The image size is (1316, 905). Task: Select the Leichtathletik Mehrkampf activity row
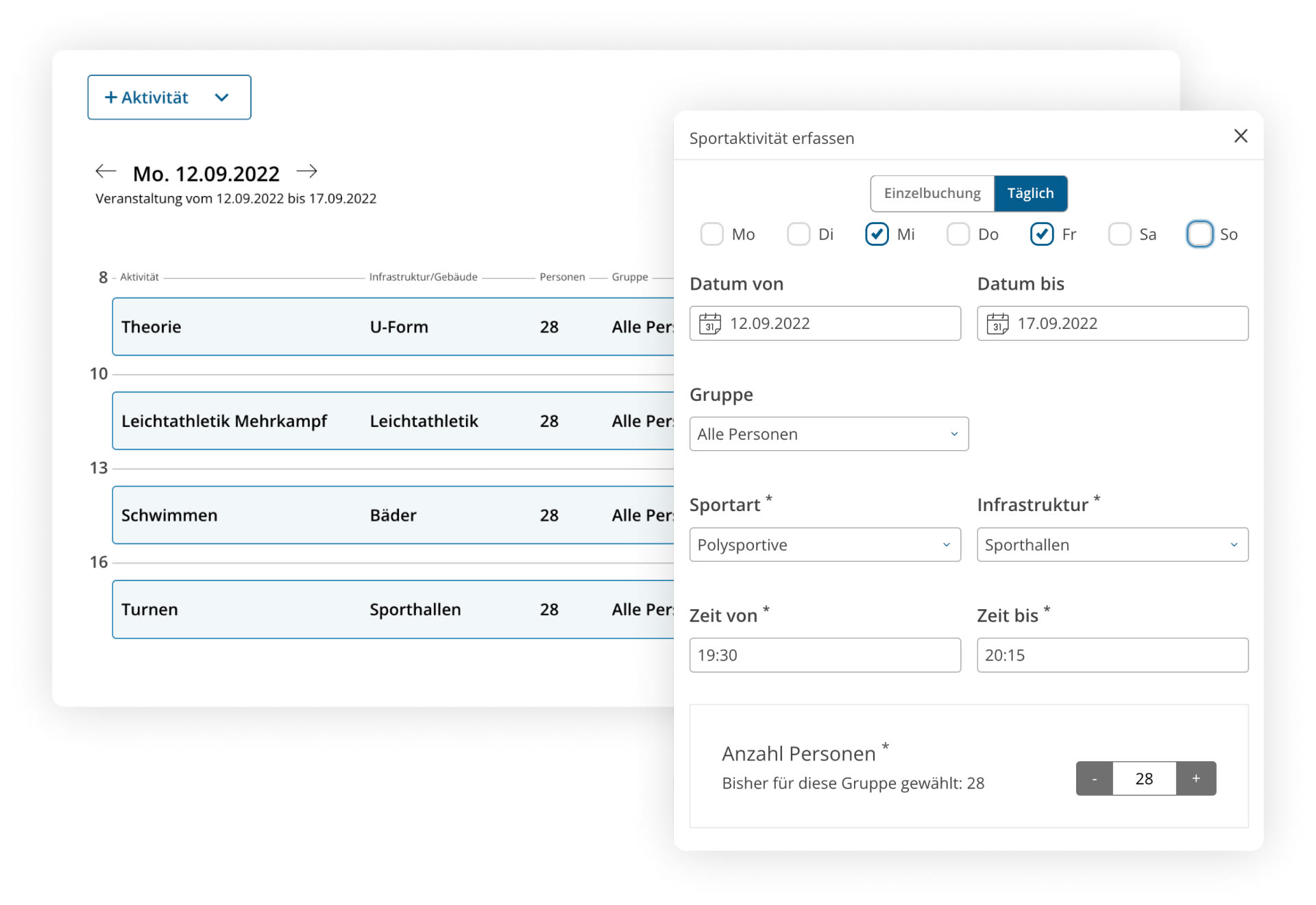(393, 421)
